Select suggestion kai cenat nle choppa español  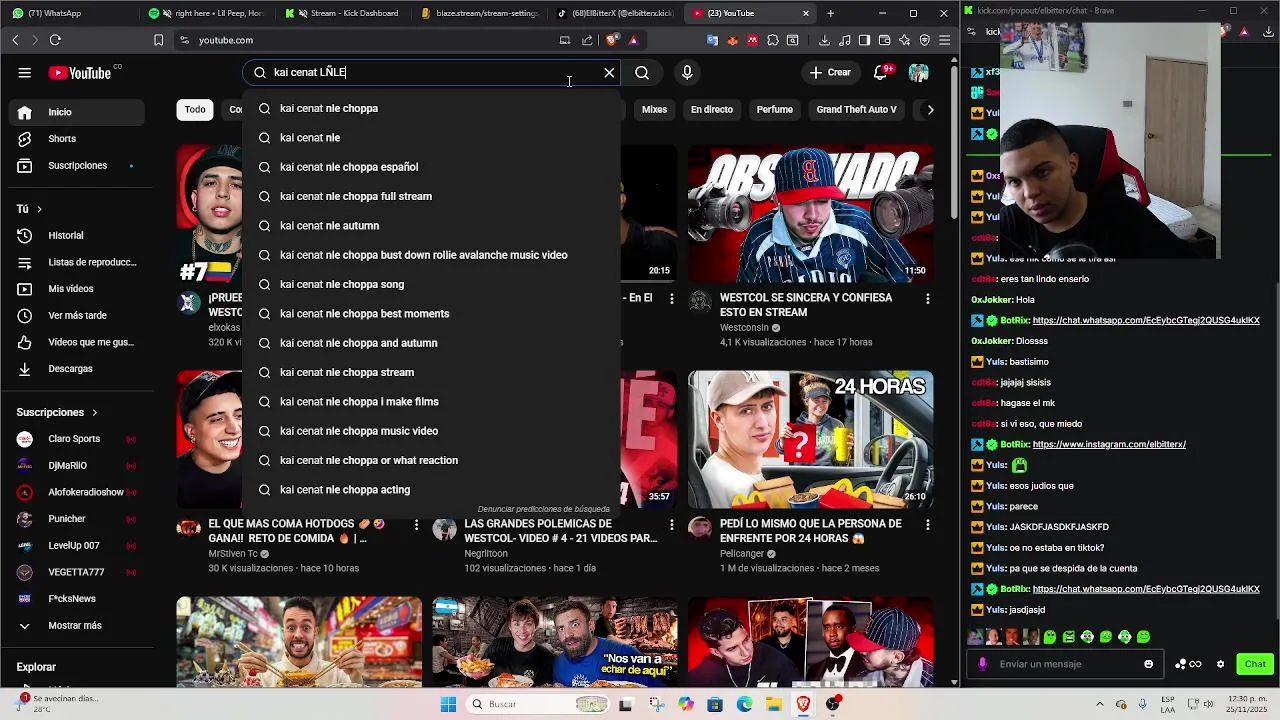point(431,167)
